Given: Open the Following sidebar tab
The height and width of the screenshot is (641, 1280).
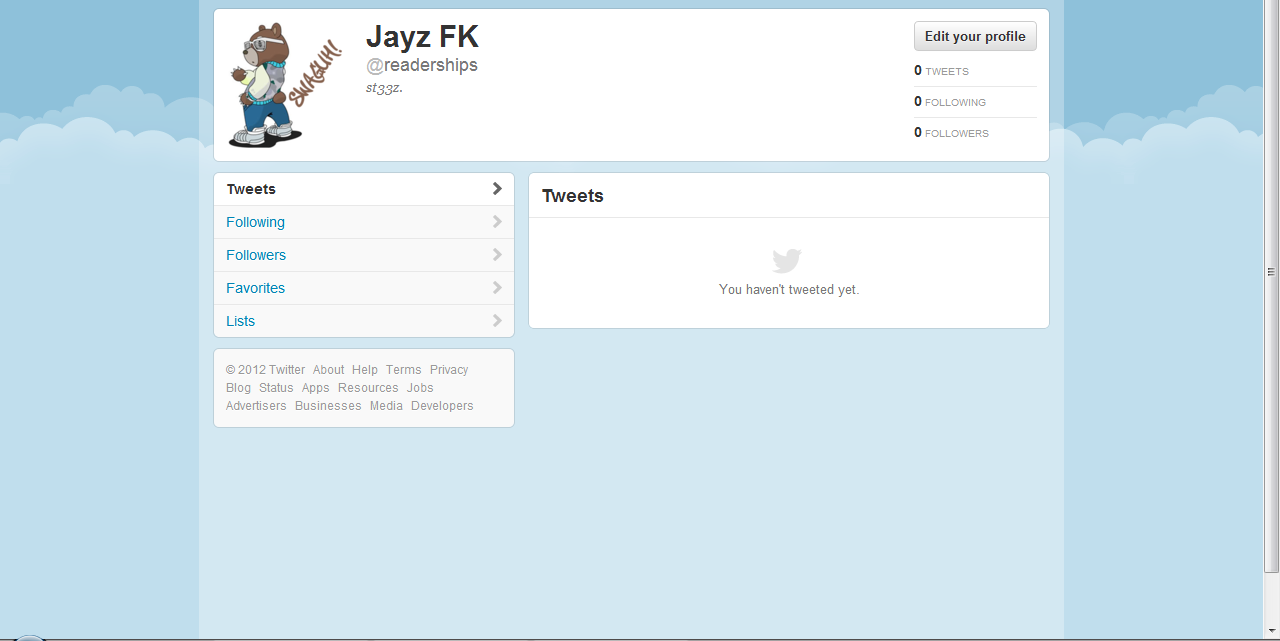Looking at the screenshot, I should tap(364, 222).
